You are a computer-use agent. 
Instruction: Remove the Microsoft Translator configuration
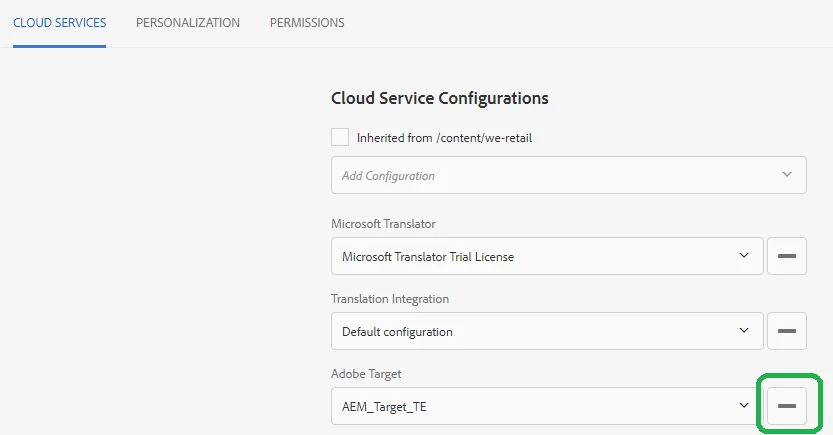(786, 256)
